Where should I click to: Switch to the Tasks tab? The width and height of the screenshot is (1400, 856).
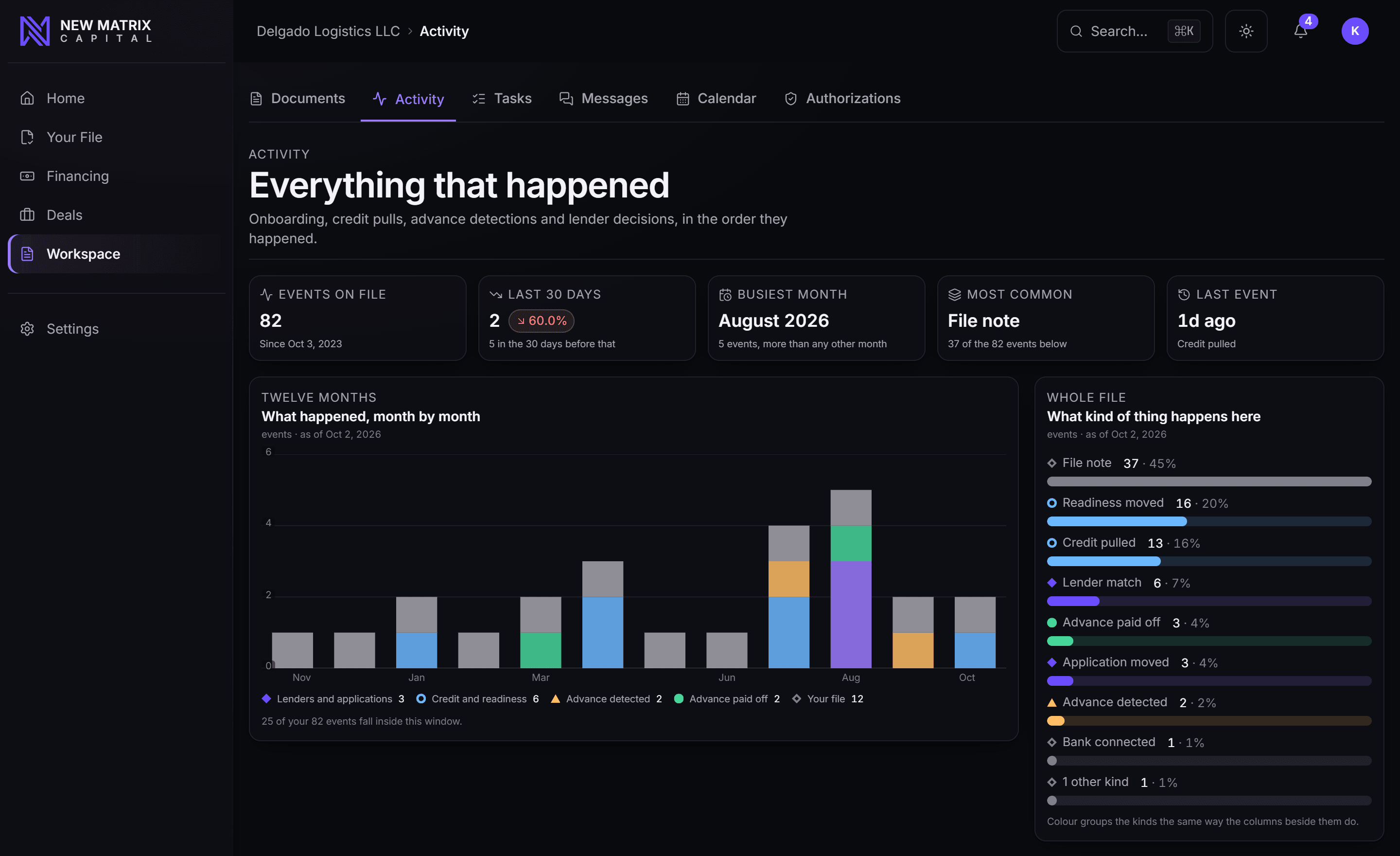point(502,98)
